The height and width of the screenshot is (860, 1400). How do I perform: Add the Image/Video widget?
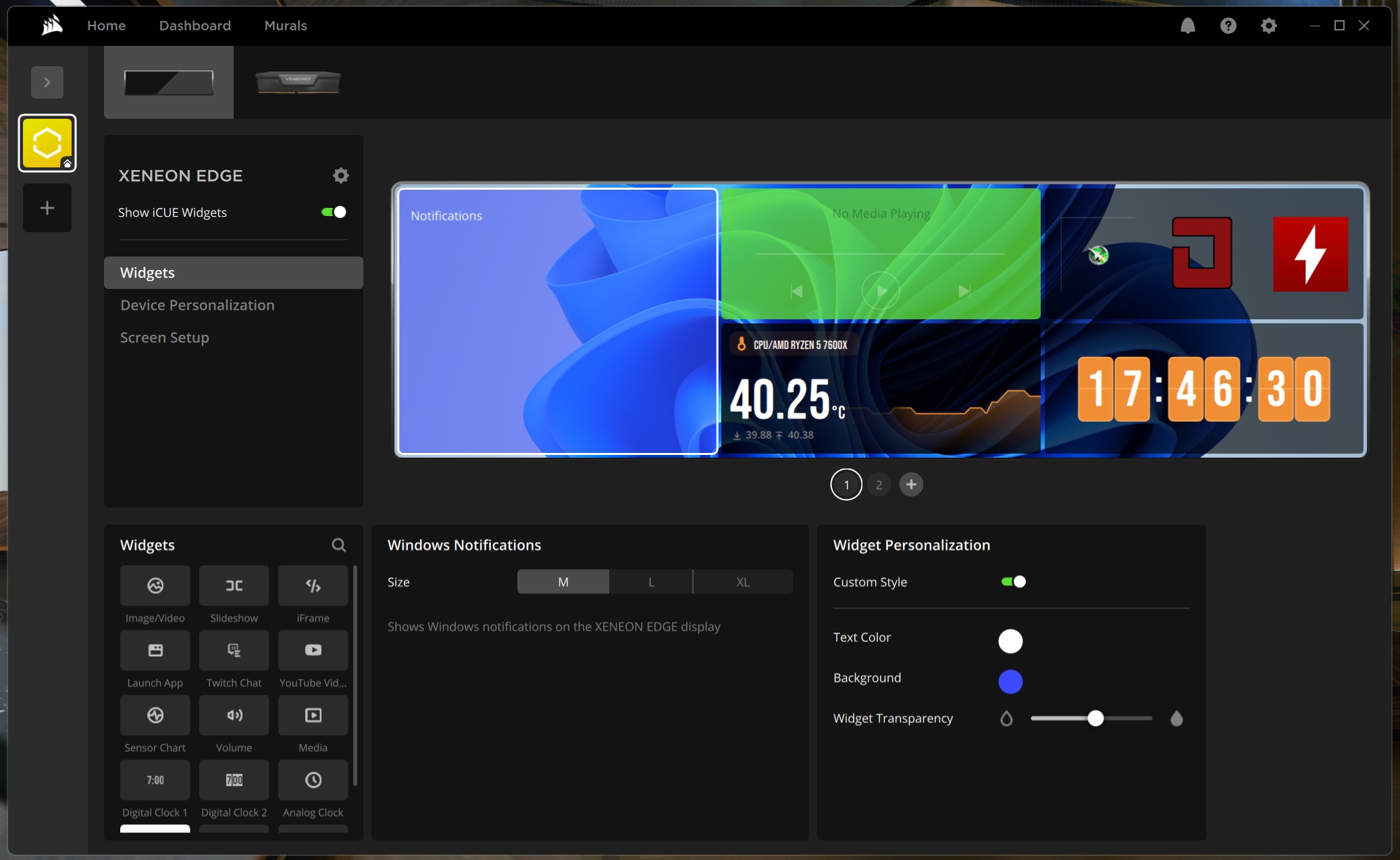click(155, 586)
